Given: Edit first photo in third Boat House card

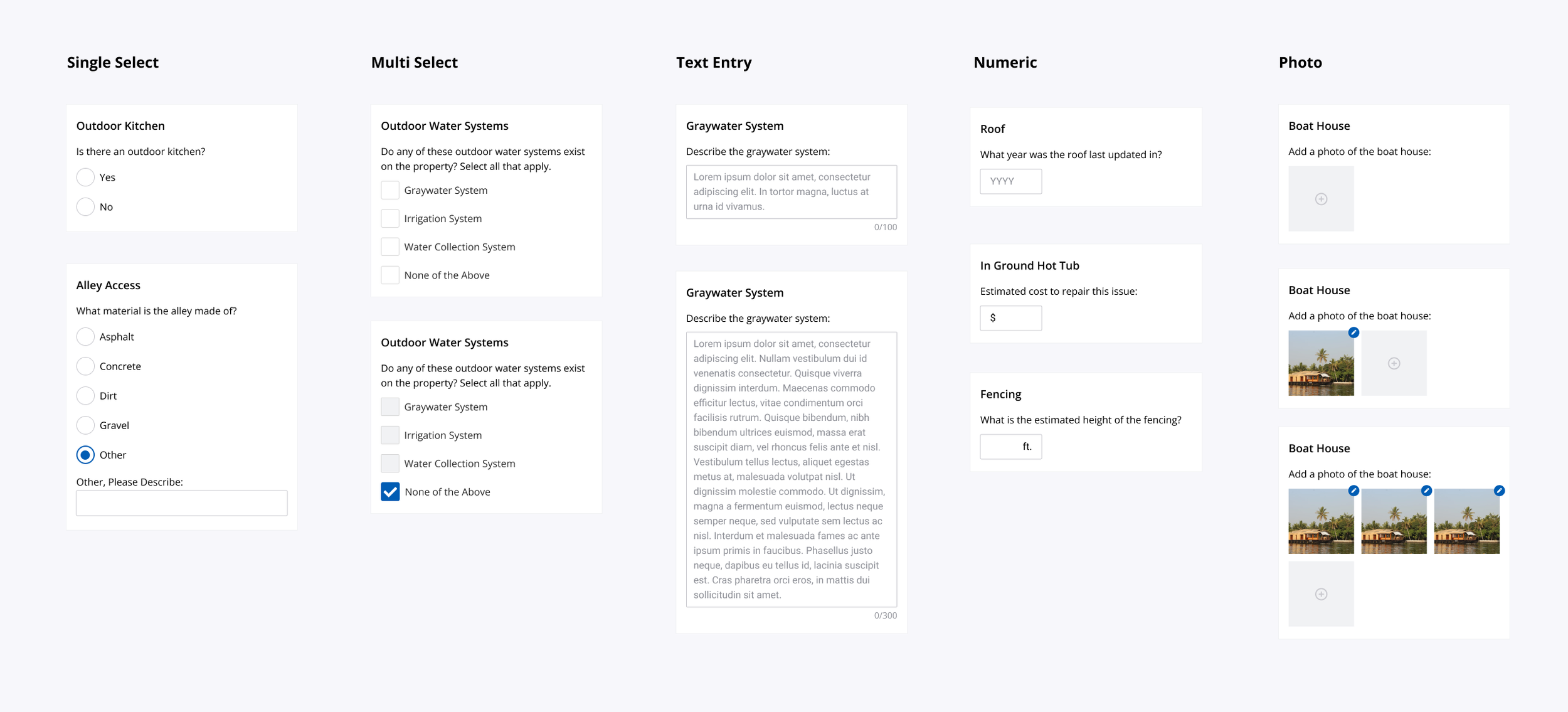Looking at the screenshot, I should (1353, 491).
